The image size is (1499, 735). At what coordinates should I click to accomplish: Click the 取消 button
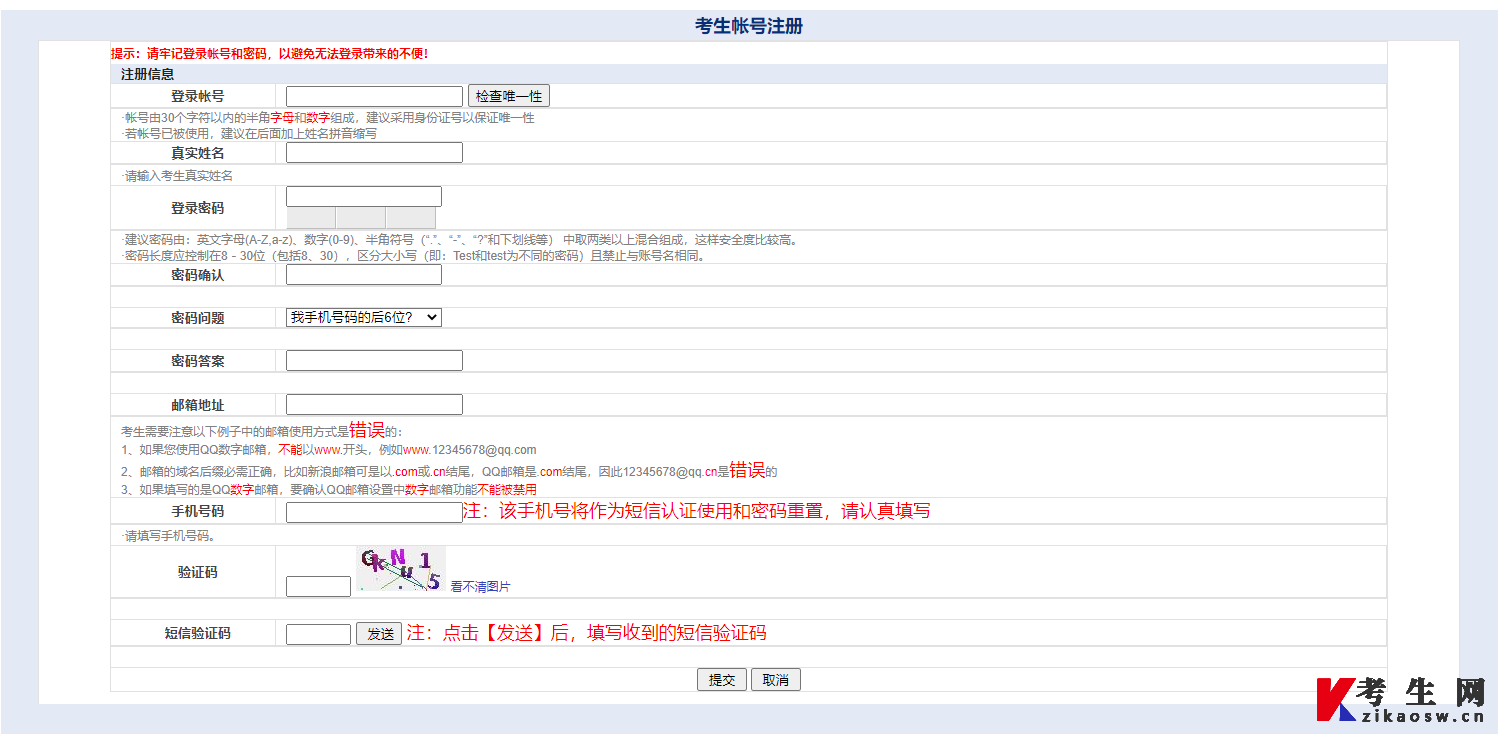[x=775, y=680]
